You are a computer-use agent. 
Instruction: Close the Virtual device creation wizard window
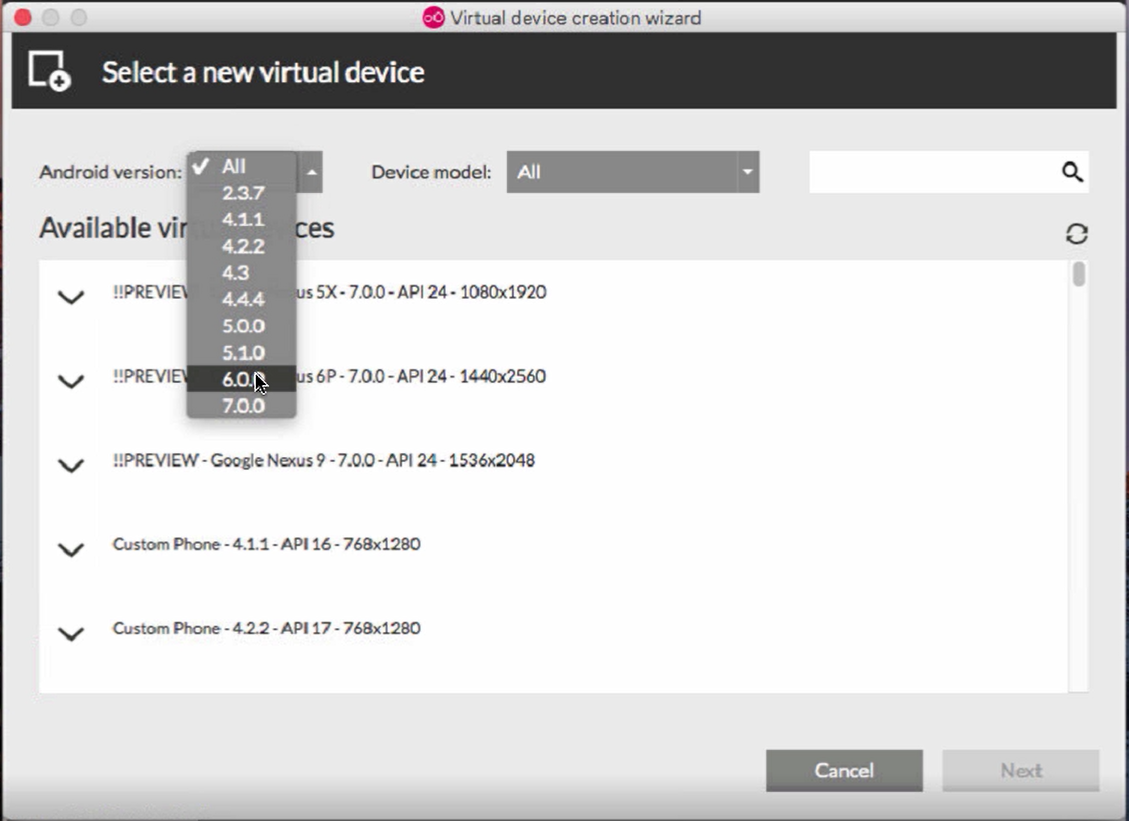(22, 17)
